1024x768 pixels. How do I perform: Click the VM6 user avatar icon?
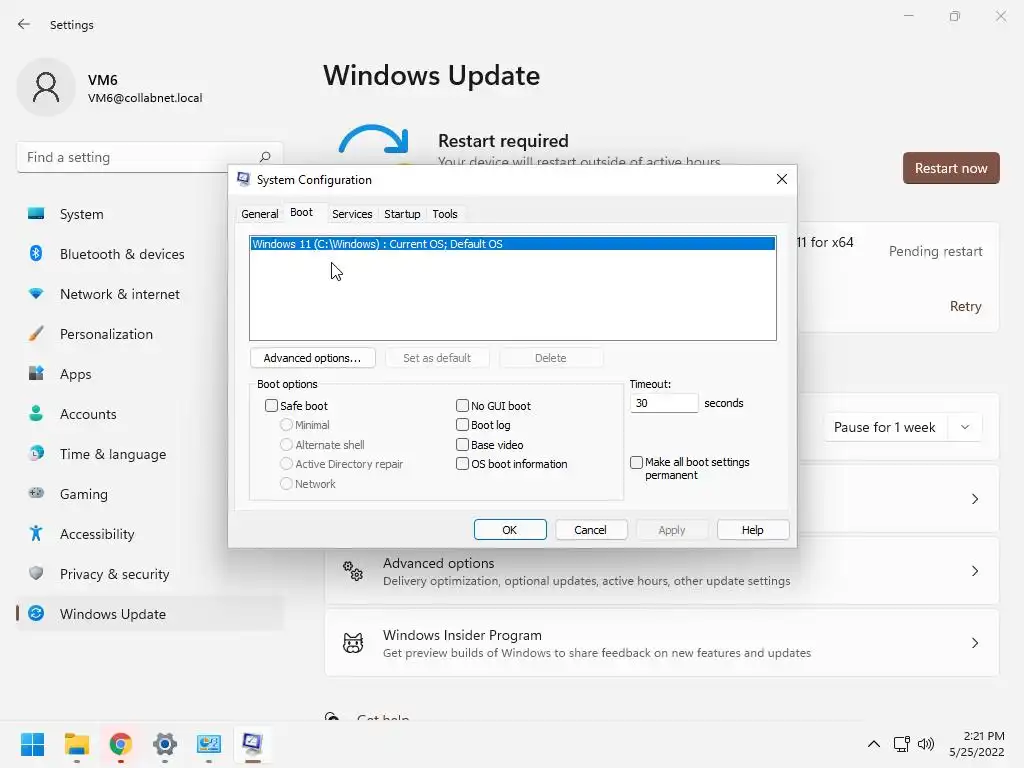[46, 87]
